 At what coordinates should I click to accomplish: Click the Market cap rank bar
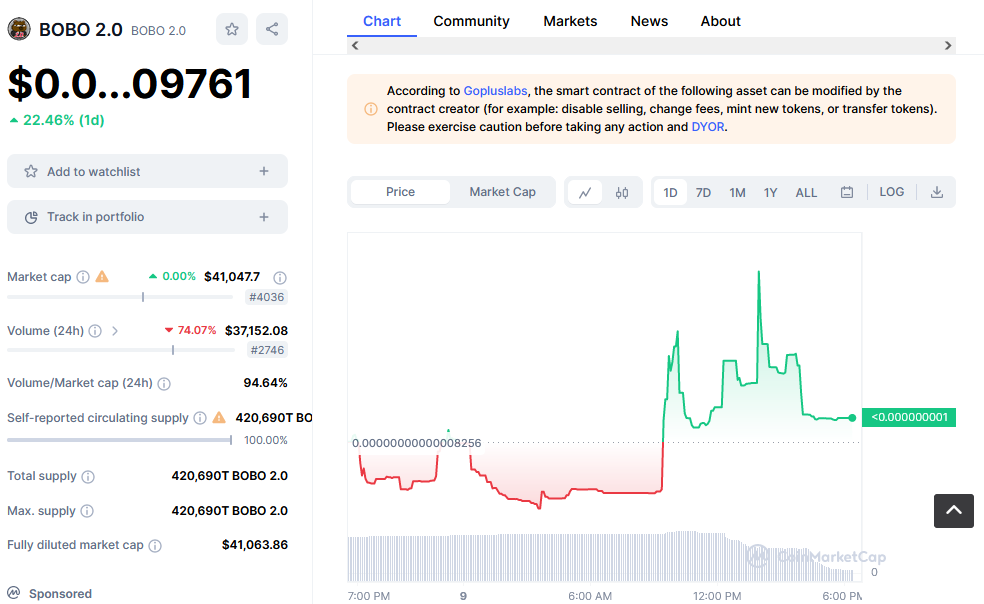tap(121, 297)
